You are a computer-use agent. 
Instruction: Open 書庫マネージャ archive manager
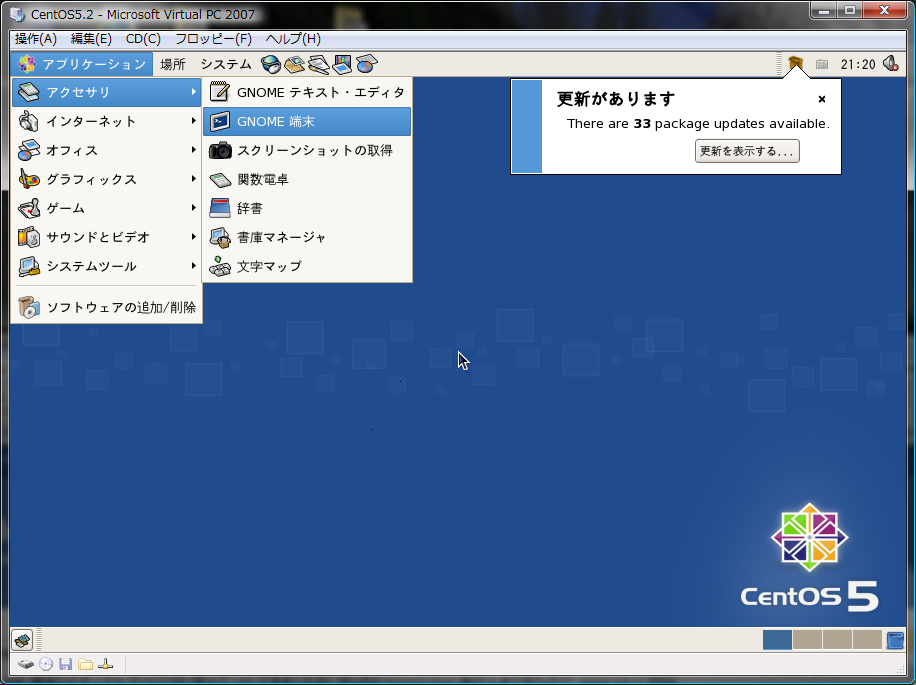[x=307, y=237]
